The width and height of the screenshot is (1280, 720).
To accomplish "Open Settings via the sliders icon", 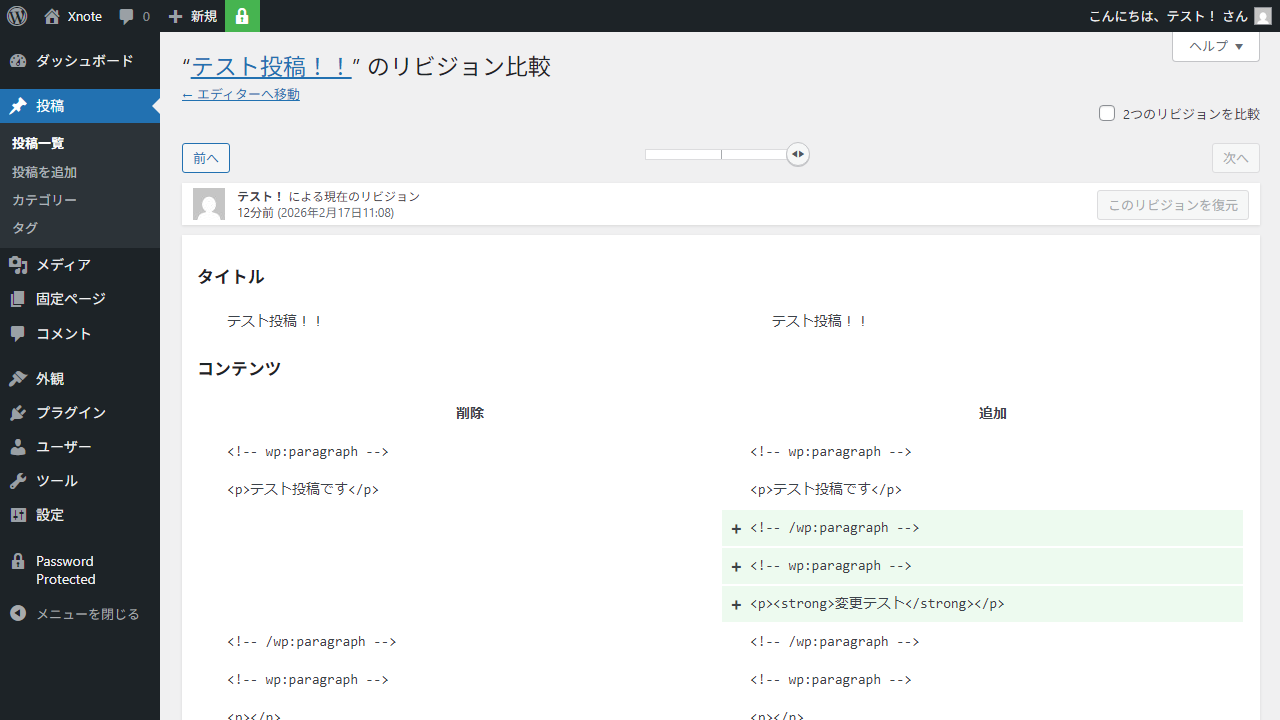I will [18, 514].
